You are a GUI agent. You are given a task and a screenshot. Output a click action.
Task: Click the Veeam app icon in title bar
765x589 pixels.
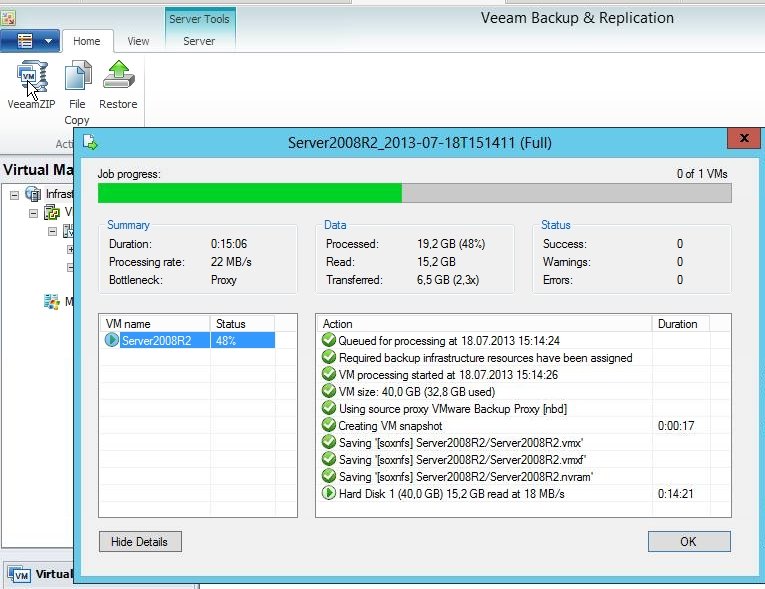8,18
